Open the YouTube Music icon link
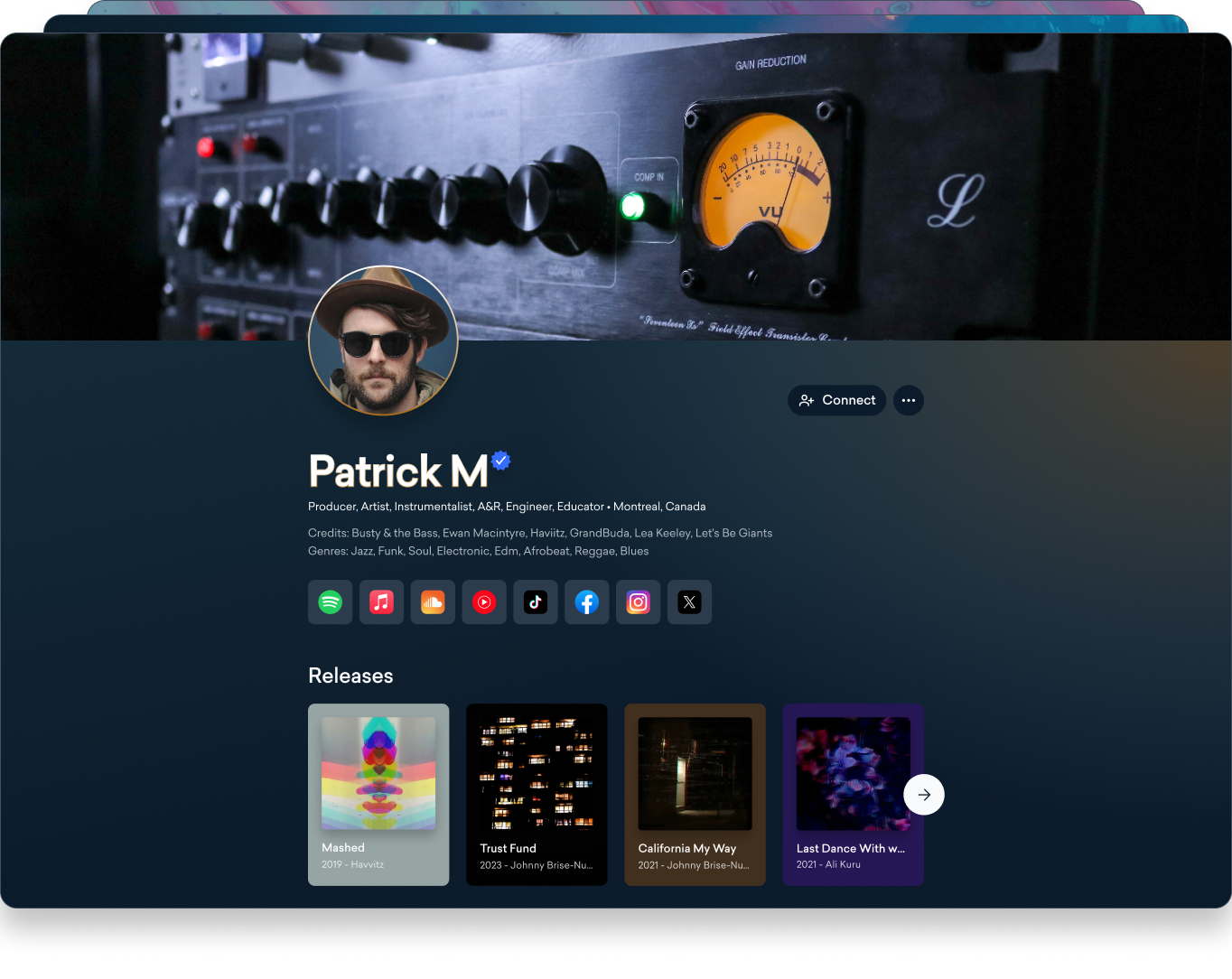1232x979 pixels. click(484, 602)
